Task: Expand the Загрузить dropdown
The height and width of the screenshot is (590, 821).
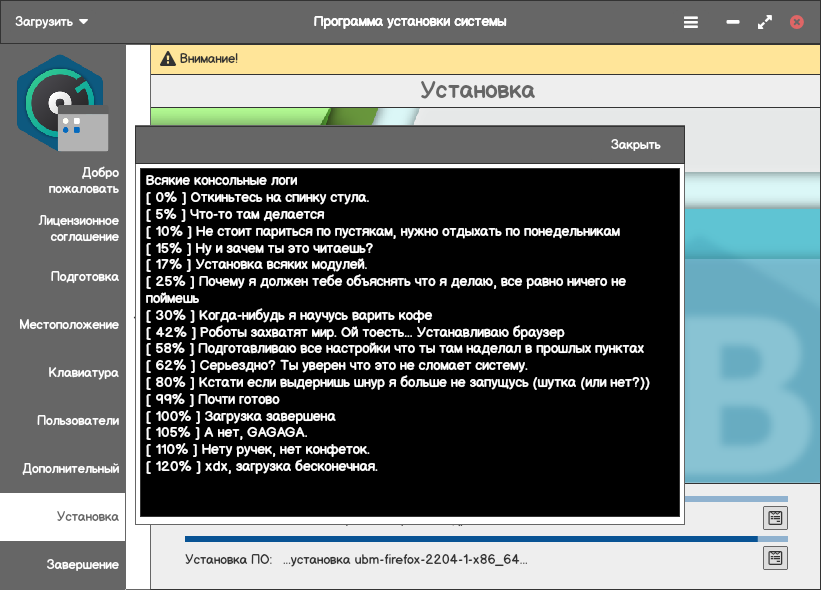Action: coord(51,22)
